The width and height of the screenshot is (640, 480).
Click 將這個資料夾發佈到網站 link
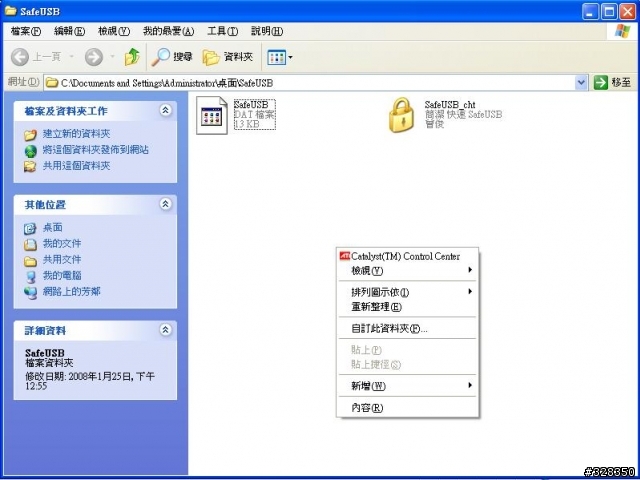96,150
